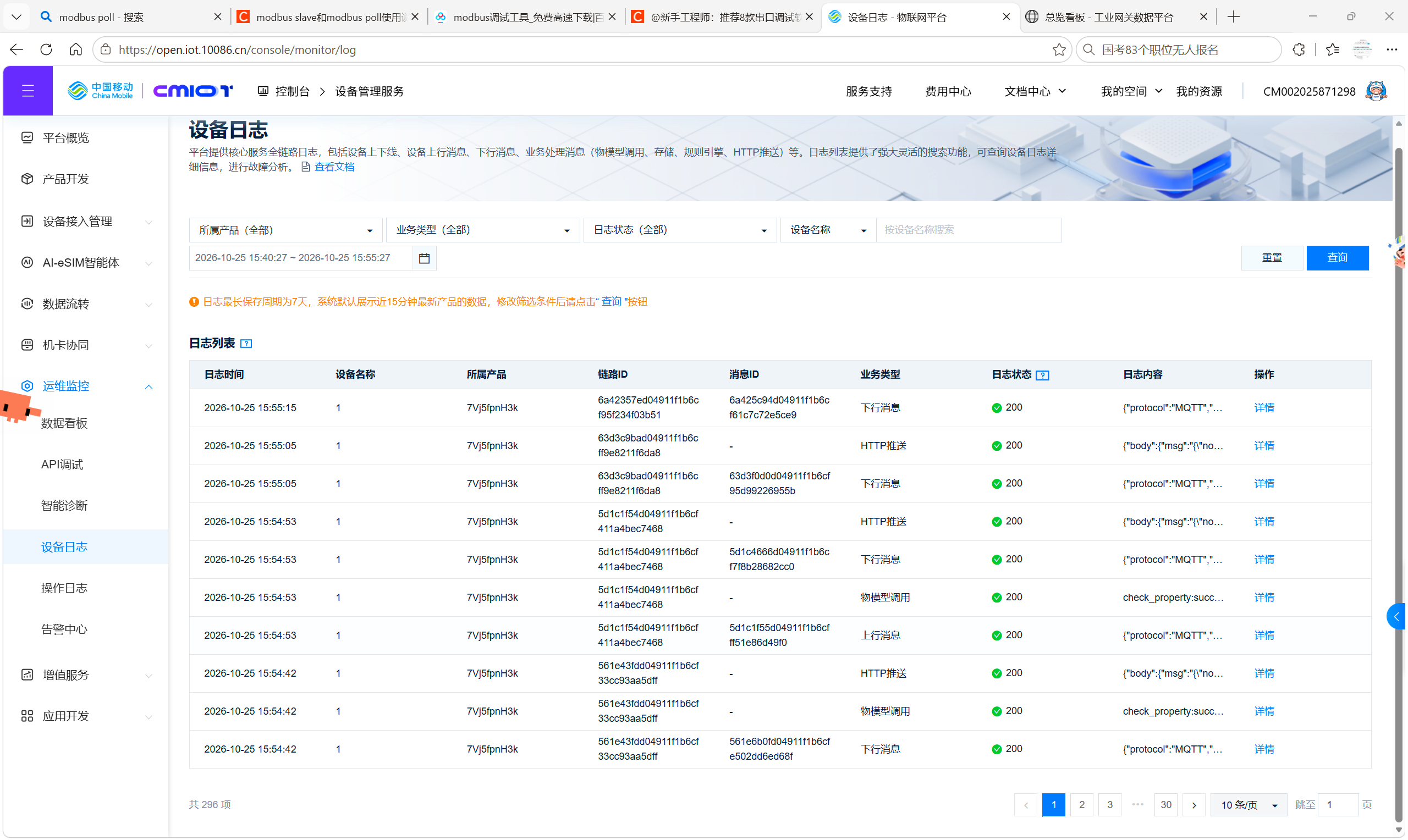
Task: Click help icon beside 日志状态 header
Action: (1042, 375)
